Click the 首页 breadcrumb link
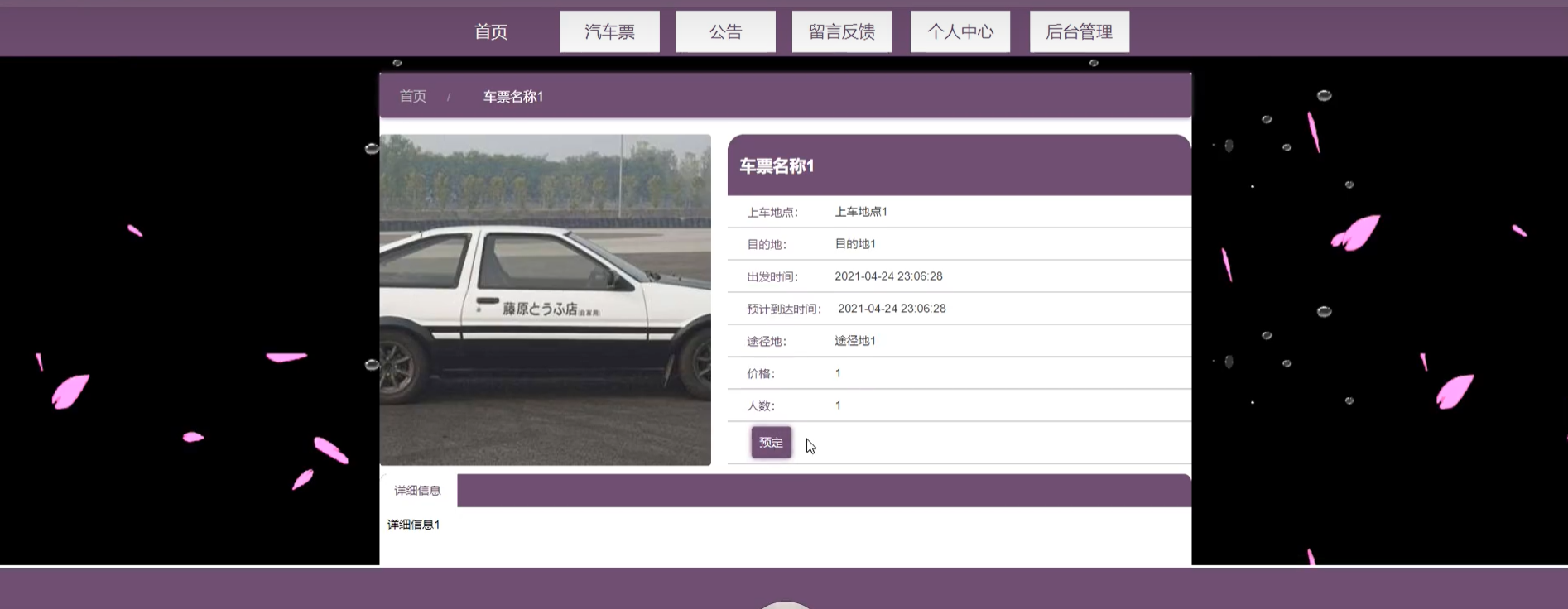Image resolution: width=1568 pixels, height=609 pixels. (x=413, y=97)
